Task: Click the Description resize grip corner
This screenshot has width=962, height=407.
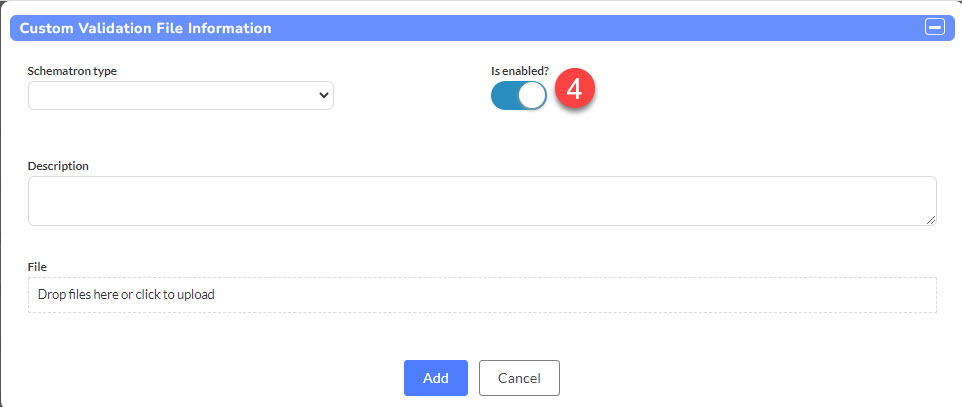Action: (931, 220)
